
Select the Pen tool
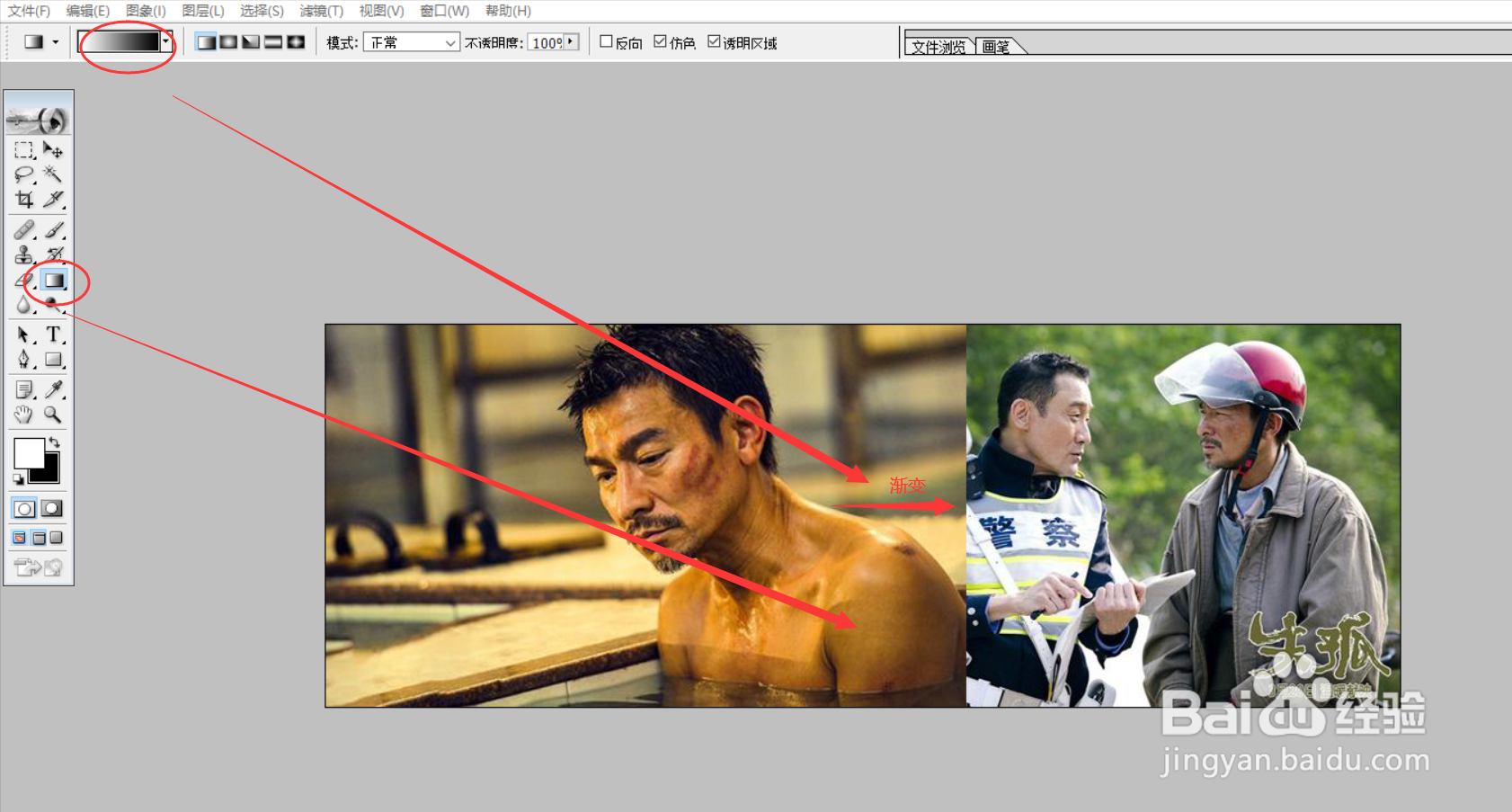[24, 360]
